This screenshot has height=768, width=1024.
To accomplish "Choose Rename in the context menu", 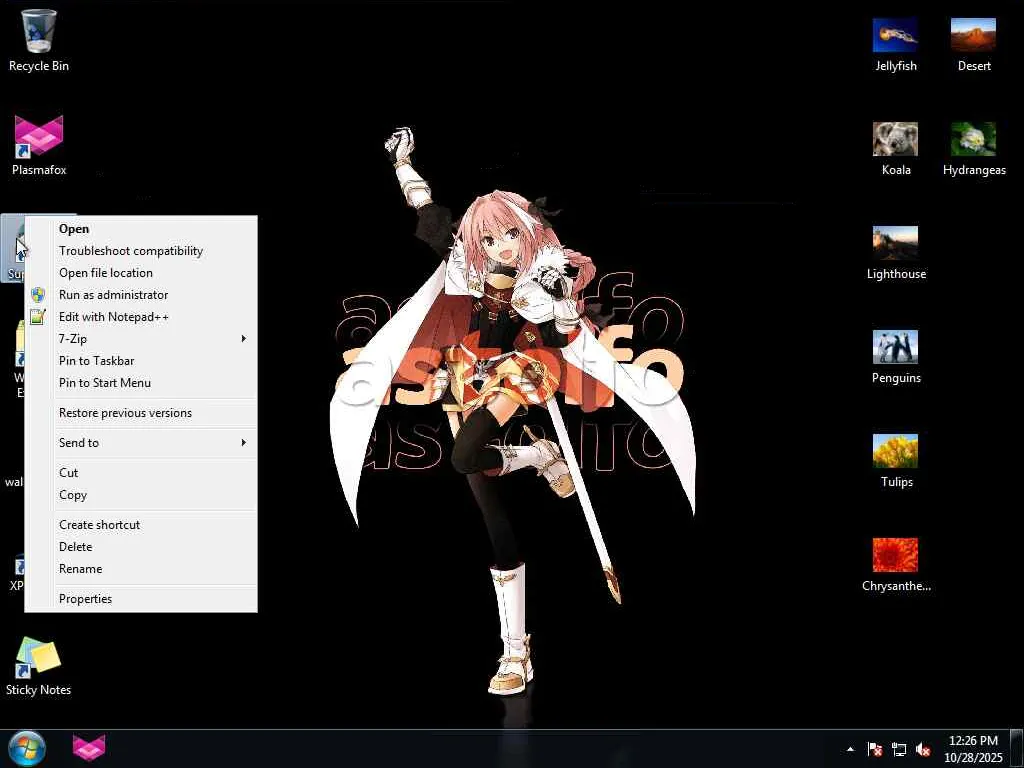I will 141,569.
